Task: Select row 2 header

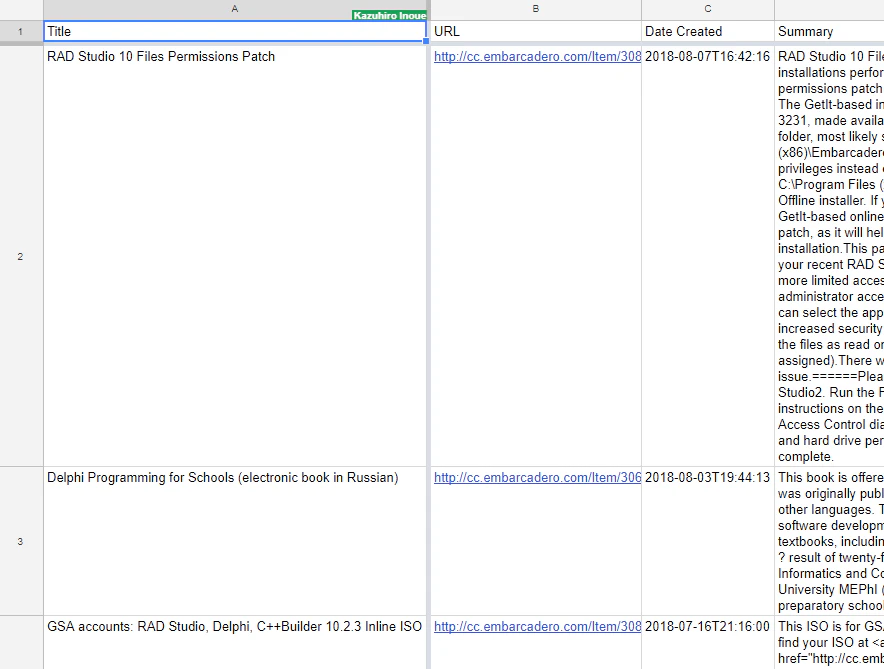Action: click(x=21, y=256)
